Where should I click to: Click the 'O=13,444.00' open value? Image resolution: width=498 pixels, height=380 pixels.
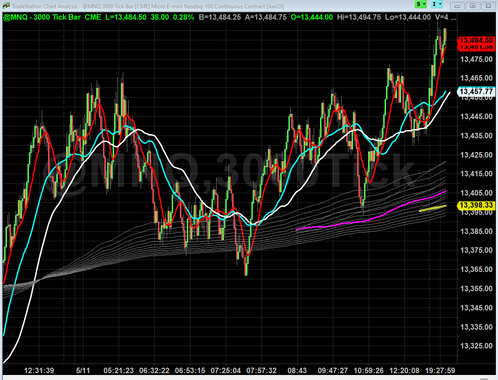pos(312,17)
